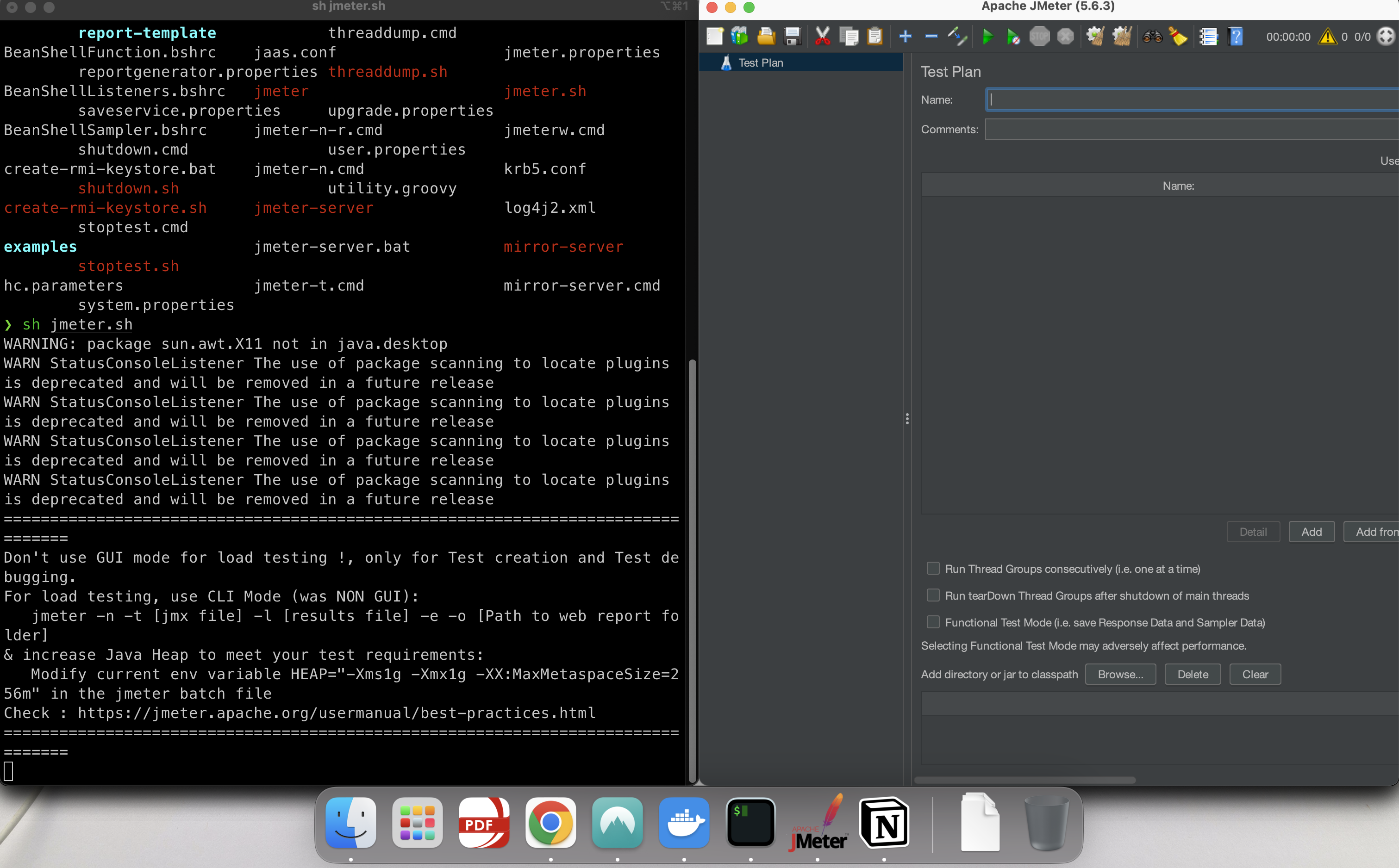Open the PDF reader app in Dock
1399x868 pixels.
point(484,823)
